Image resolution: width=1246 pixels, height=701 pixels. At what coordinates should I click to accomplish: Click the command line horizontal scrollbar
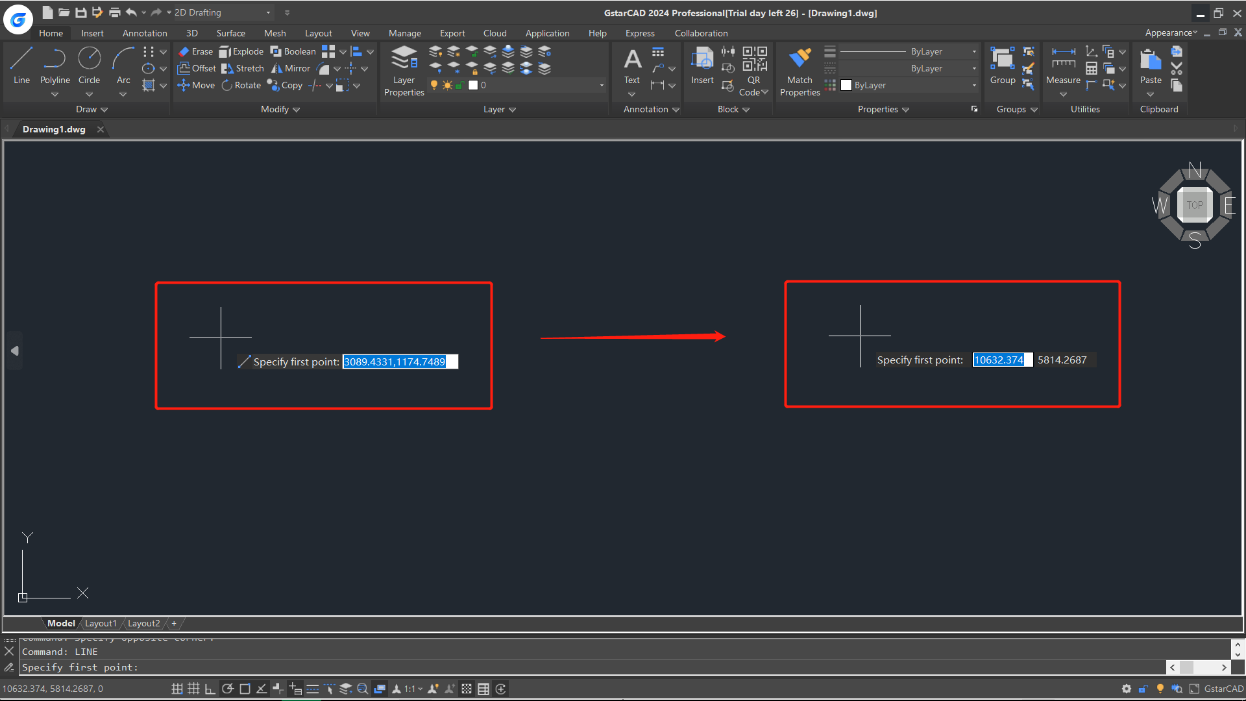[1198, 667]
